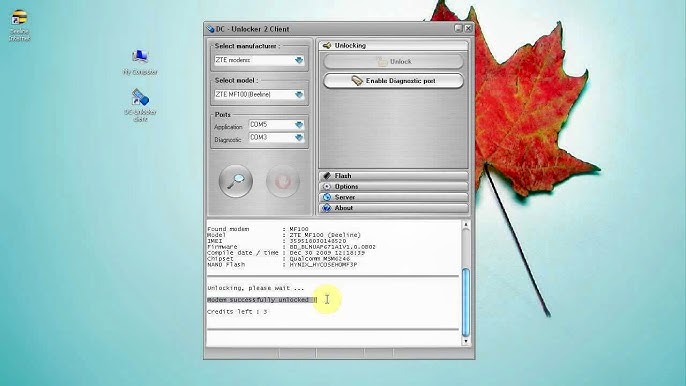Click the About section icon
The width and height of the screenshot is (686, 386).
(x=326, y=208)
